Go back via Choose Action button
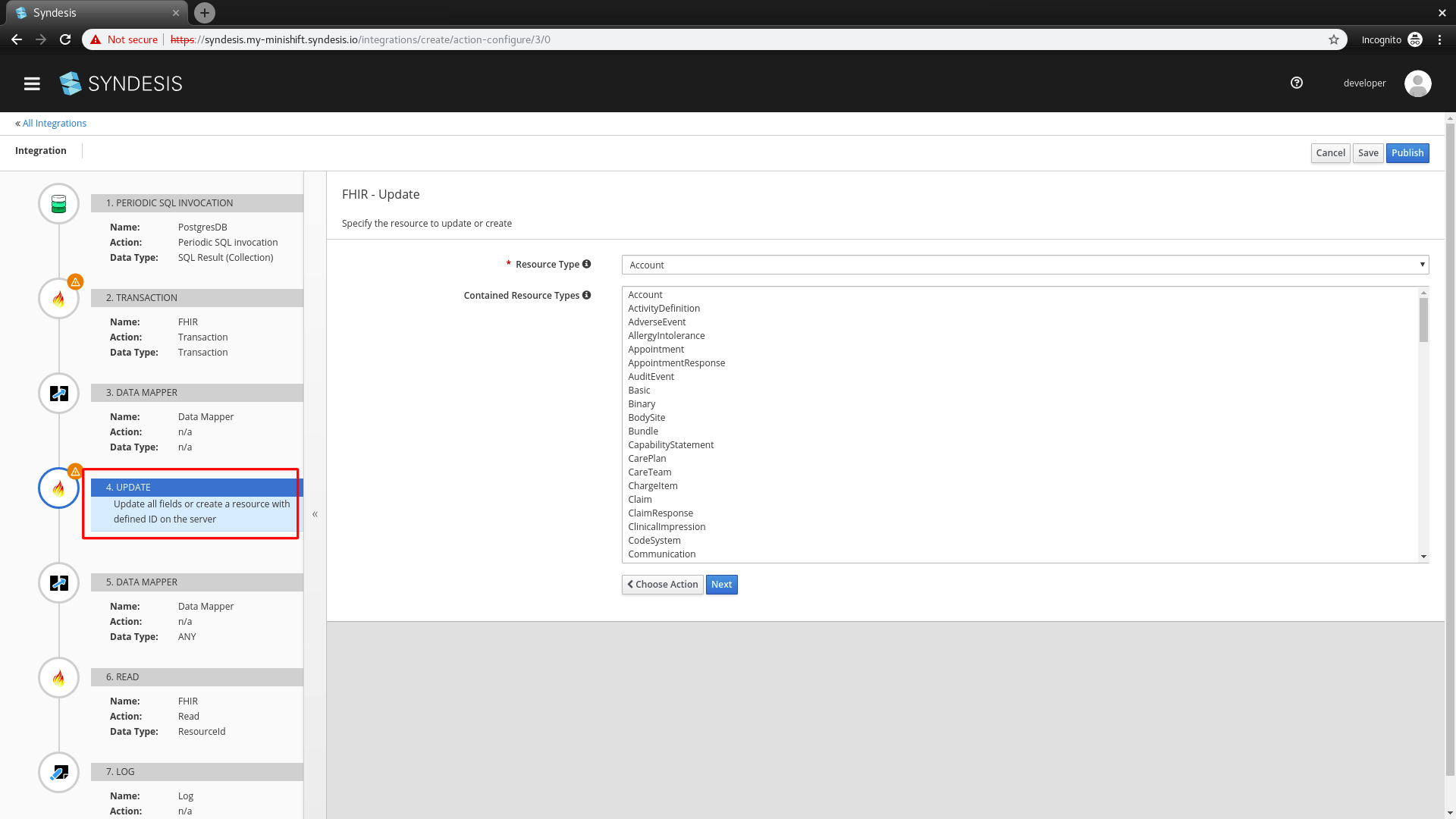This screenshot has height=819, width=1456. (x=662, y=585)
